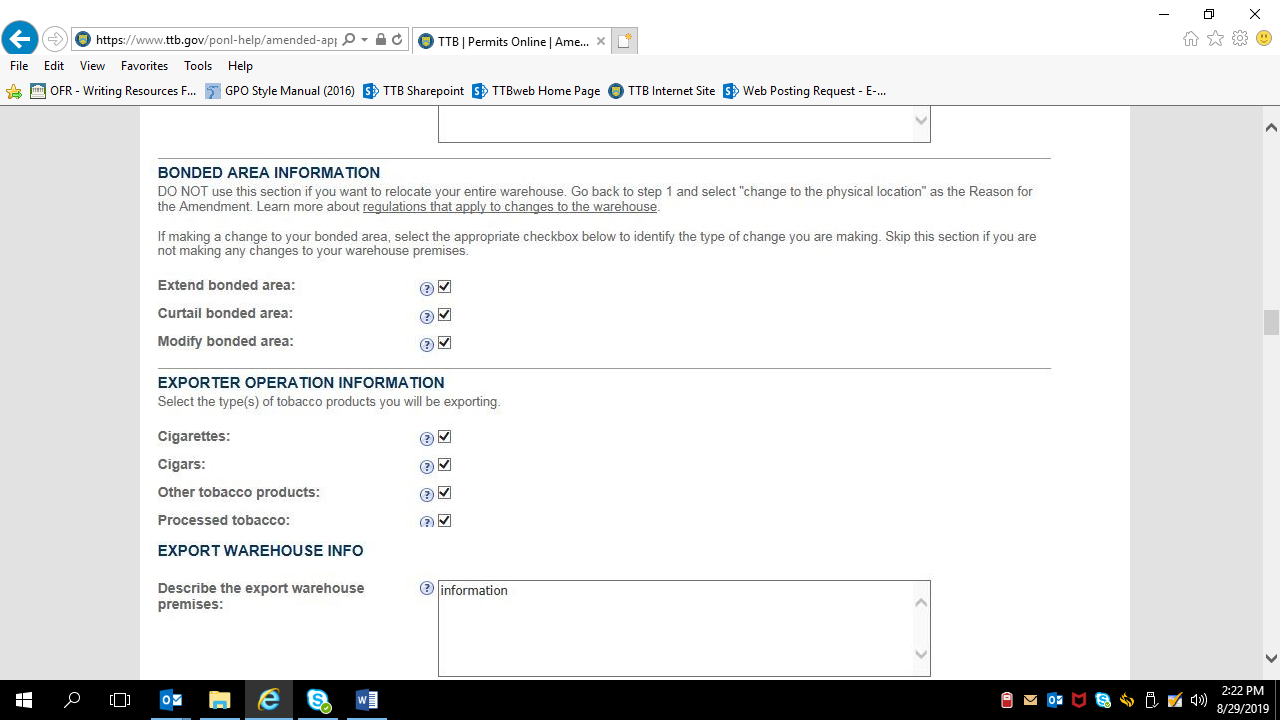Open the Favorites star icon at top right
Viewport: 1280px width, 720px height.
(1215, 39)
